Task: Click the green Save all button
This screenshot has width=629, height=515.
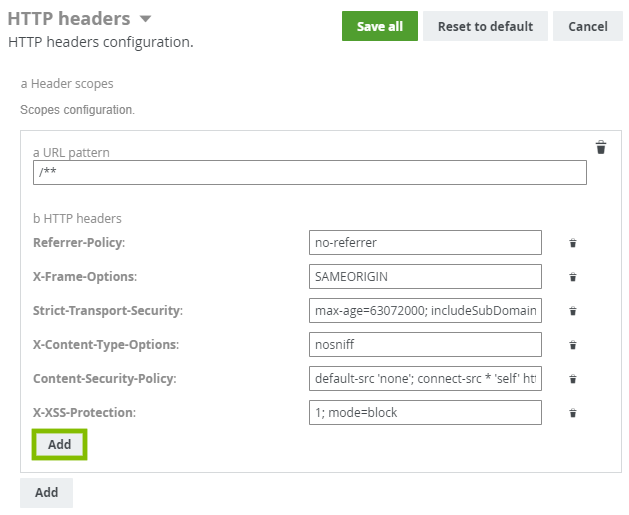Action: (379, 26)
